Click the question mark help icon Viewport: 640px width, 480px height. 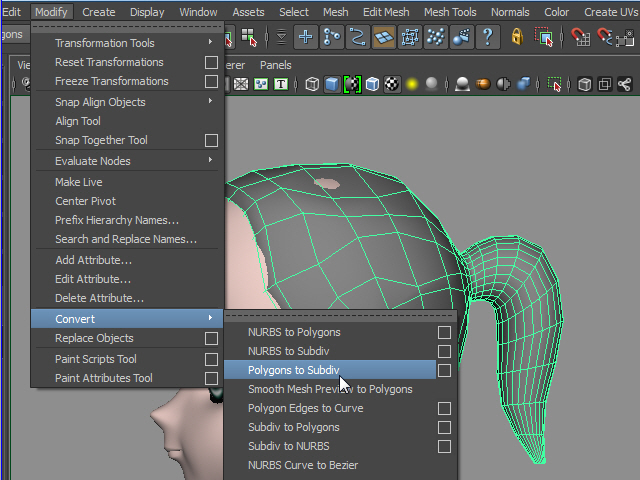(487, 38)
